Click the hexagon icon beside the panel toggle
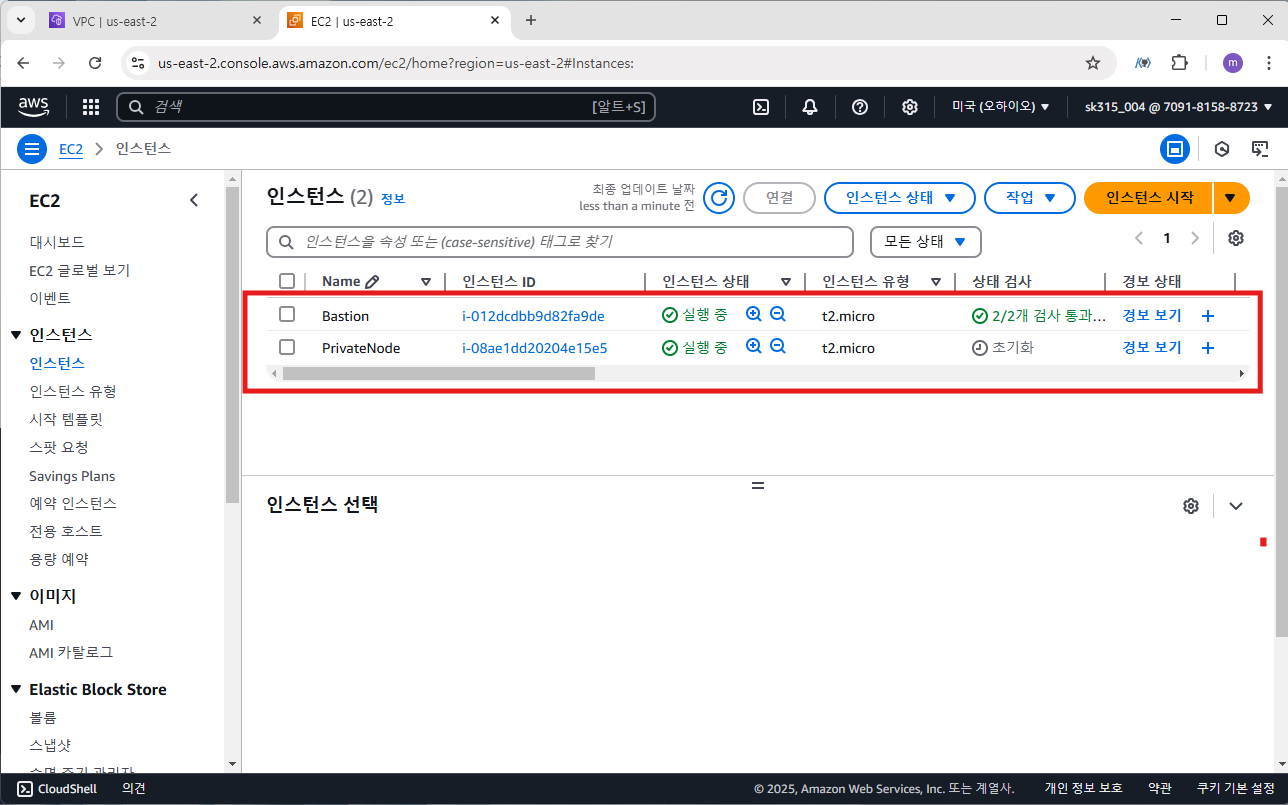This screenshot has width=1288, height=805. click(x=1221, y=149)
